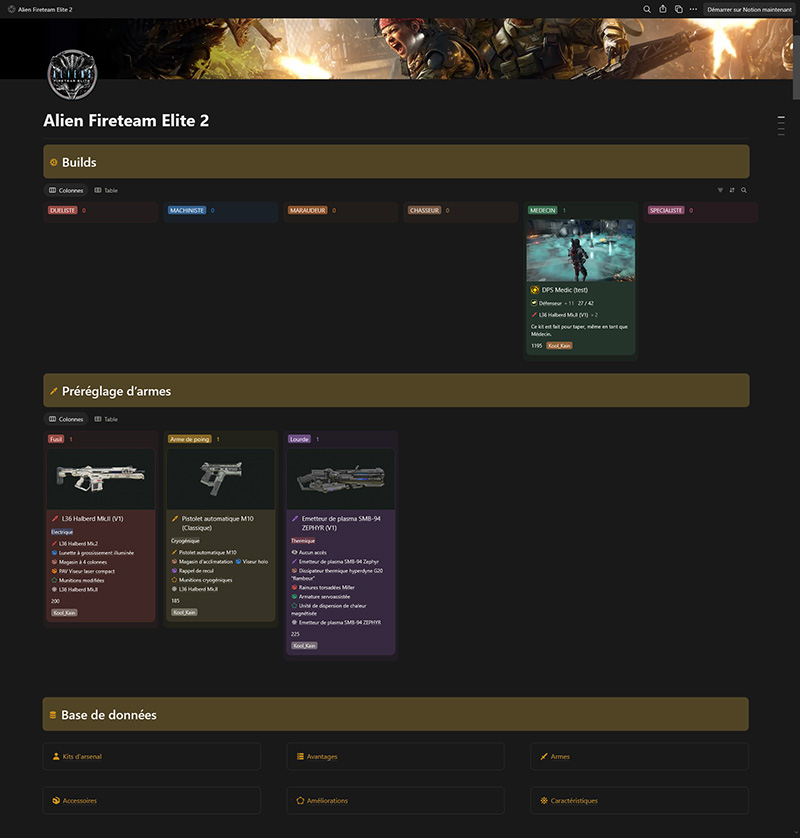Open the Kits d'arsenal database link

(x=152, y=756)
